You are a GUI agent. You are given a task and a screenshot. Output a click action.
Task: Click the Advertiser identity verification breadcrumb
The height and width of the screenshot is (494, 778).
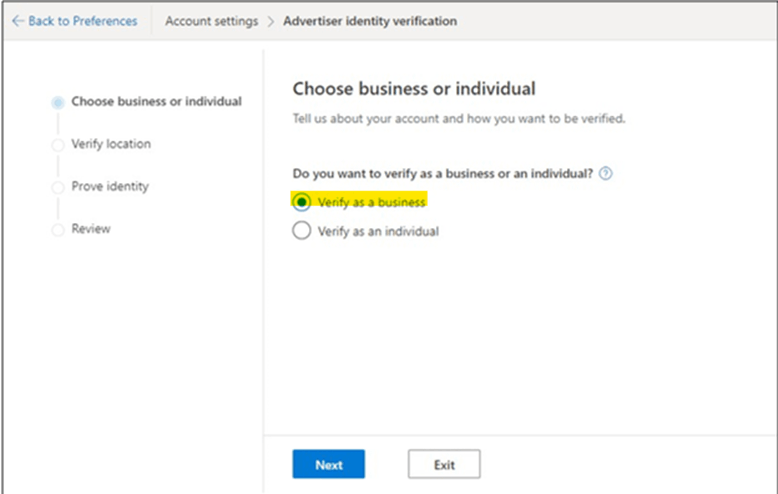(x=370, y=21)
